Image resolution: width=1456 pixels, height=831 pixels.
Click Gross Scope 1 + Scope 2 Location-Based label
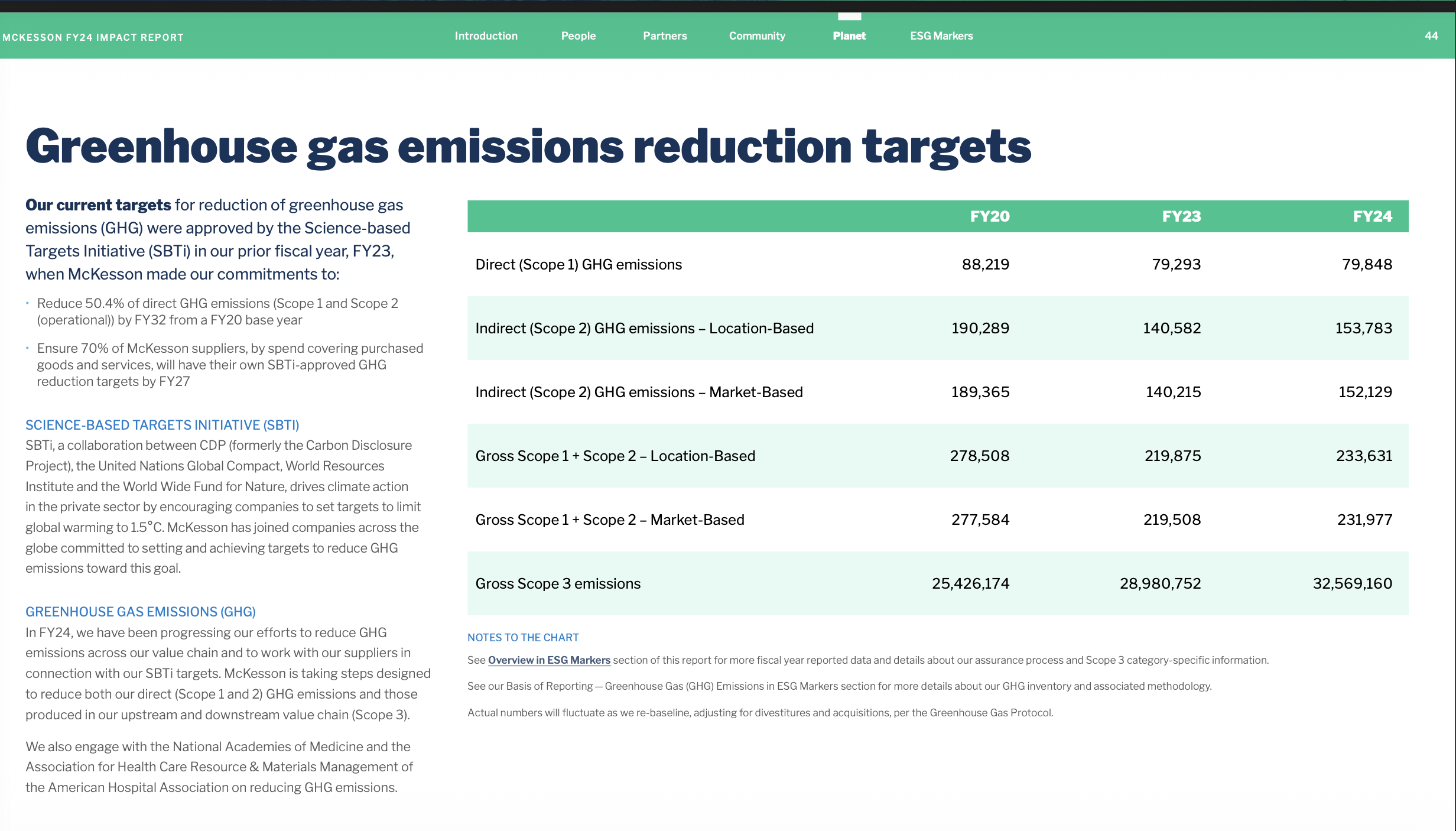[615, 456]
